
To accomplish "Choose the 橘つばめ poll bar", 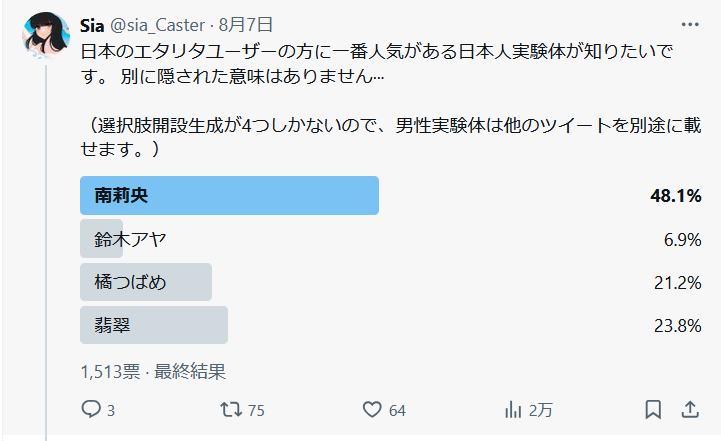I will point(146,282).
